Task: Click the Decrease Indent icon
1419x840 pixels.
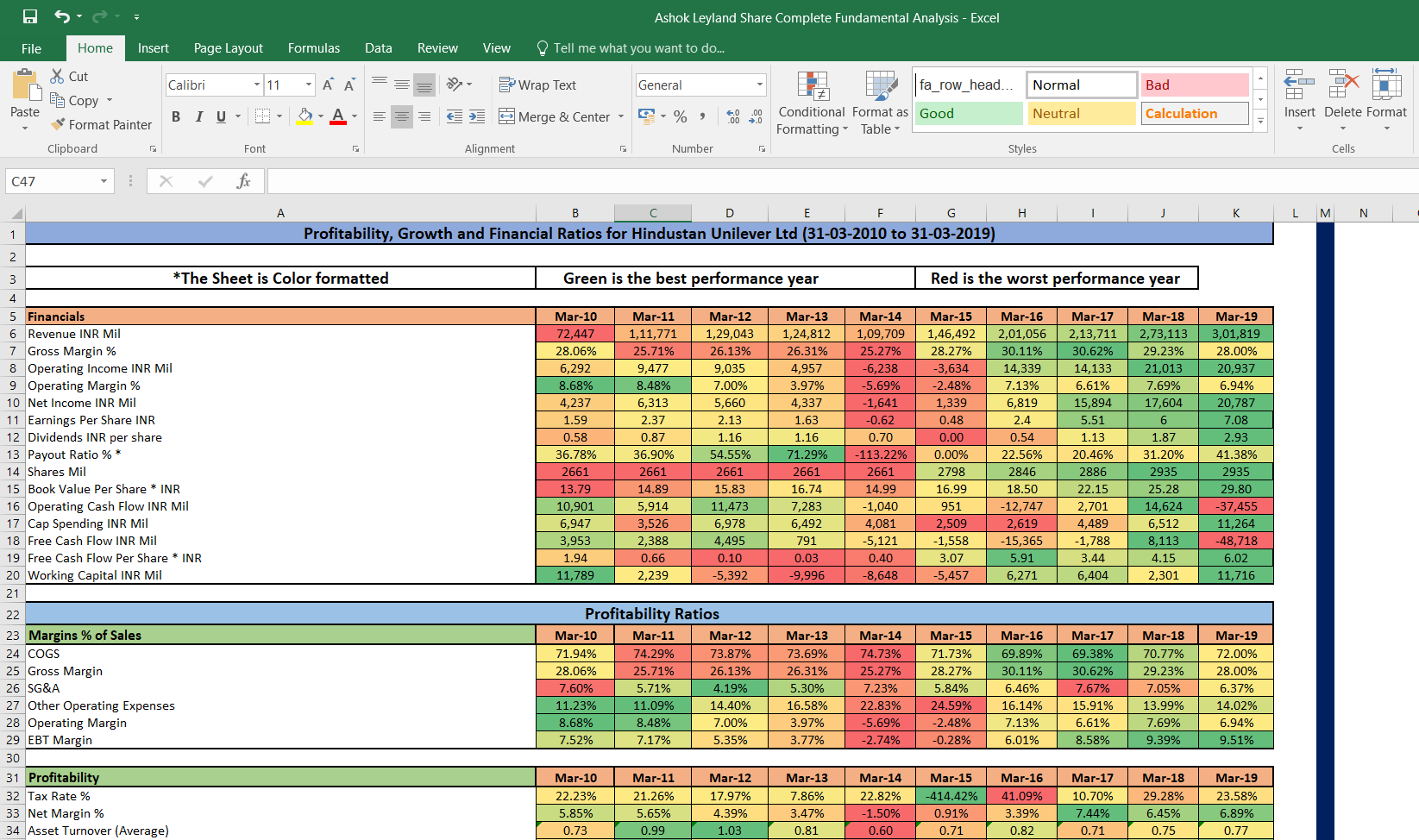Action: [455, 116]
